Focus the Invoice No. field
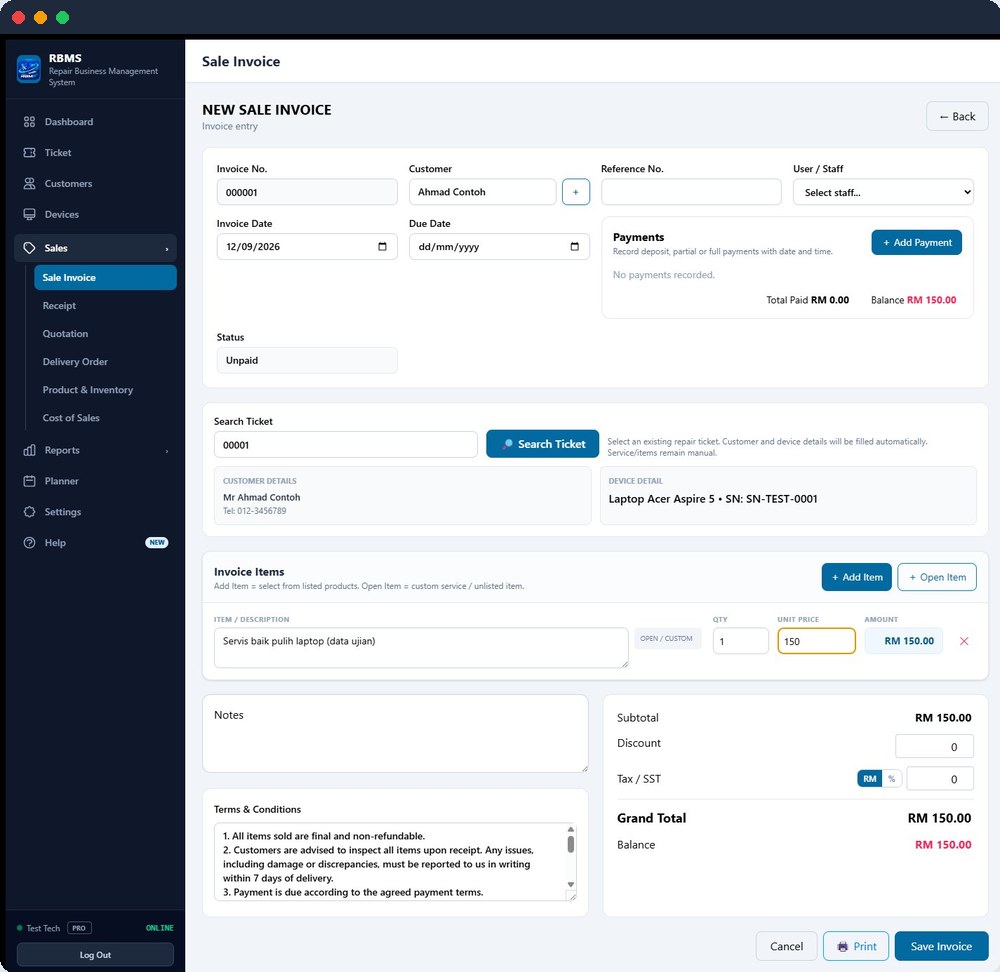The image size is (1000, 972). point(307,192)
